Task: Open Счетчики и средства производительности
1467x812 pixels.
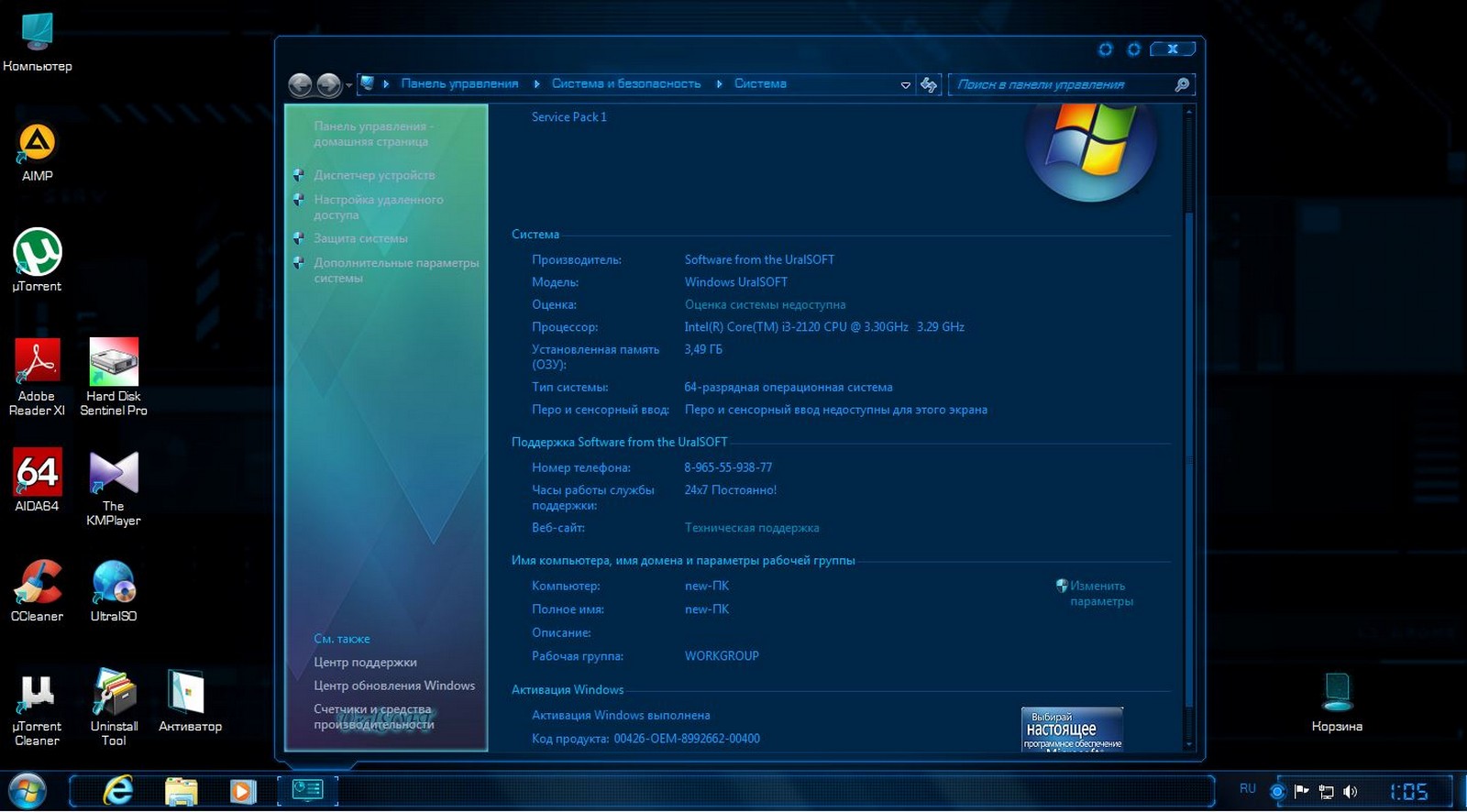Action: pyautogui.click(x=374, y=717)
